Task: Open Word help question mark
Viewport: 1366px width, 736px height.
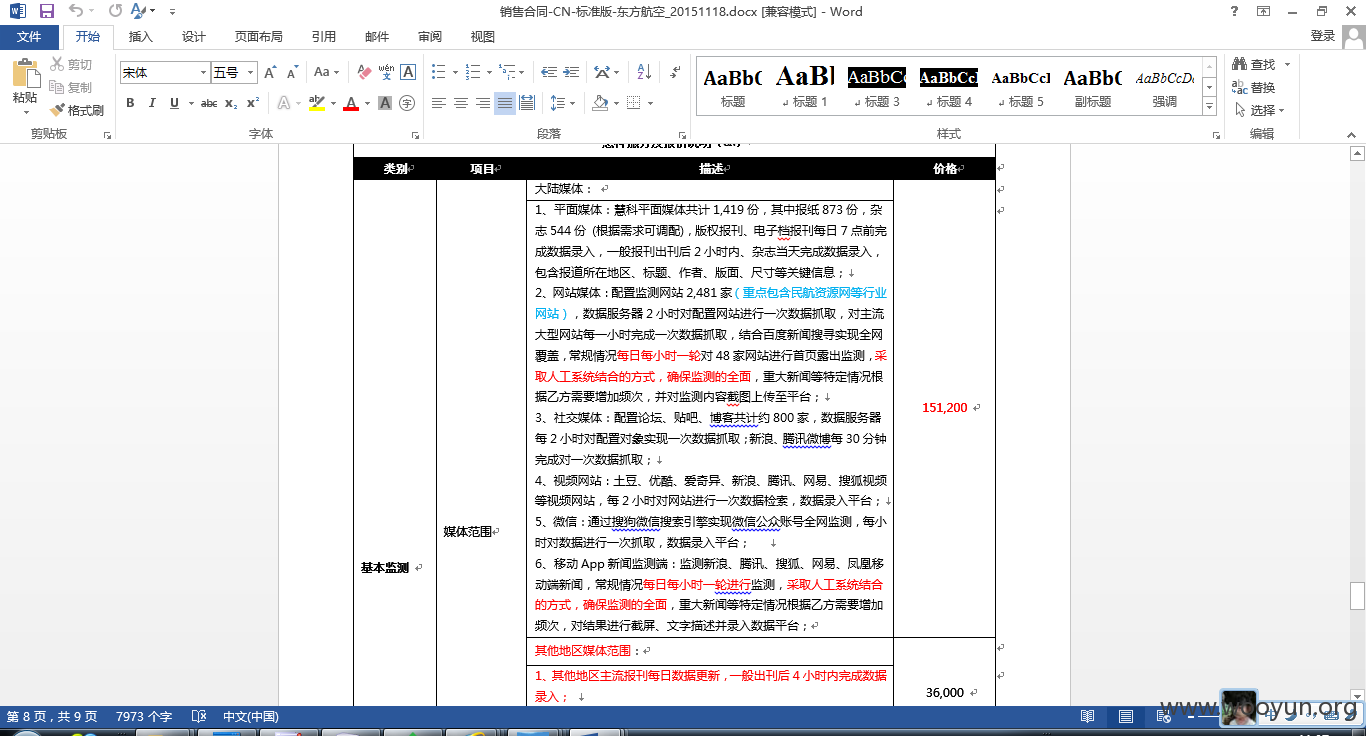Action: click(1236, 12)
